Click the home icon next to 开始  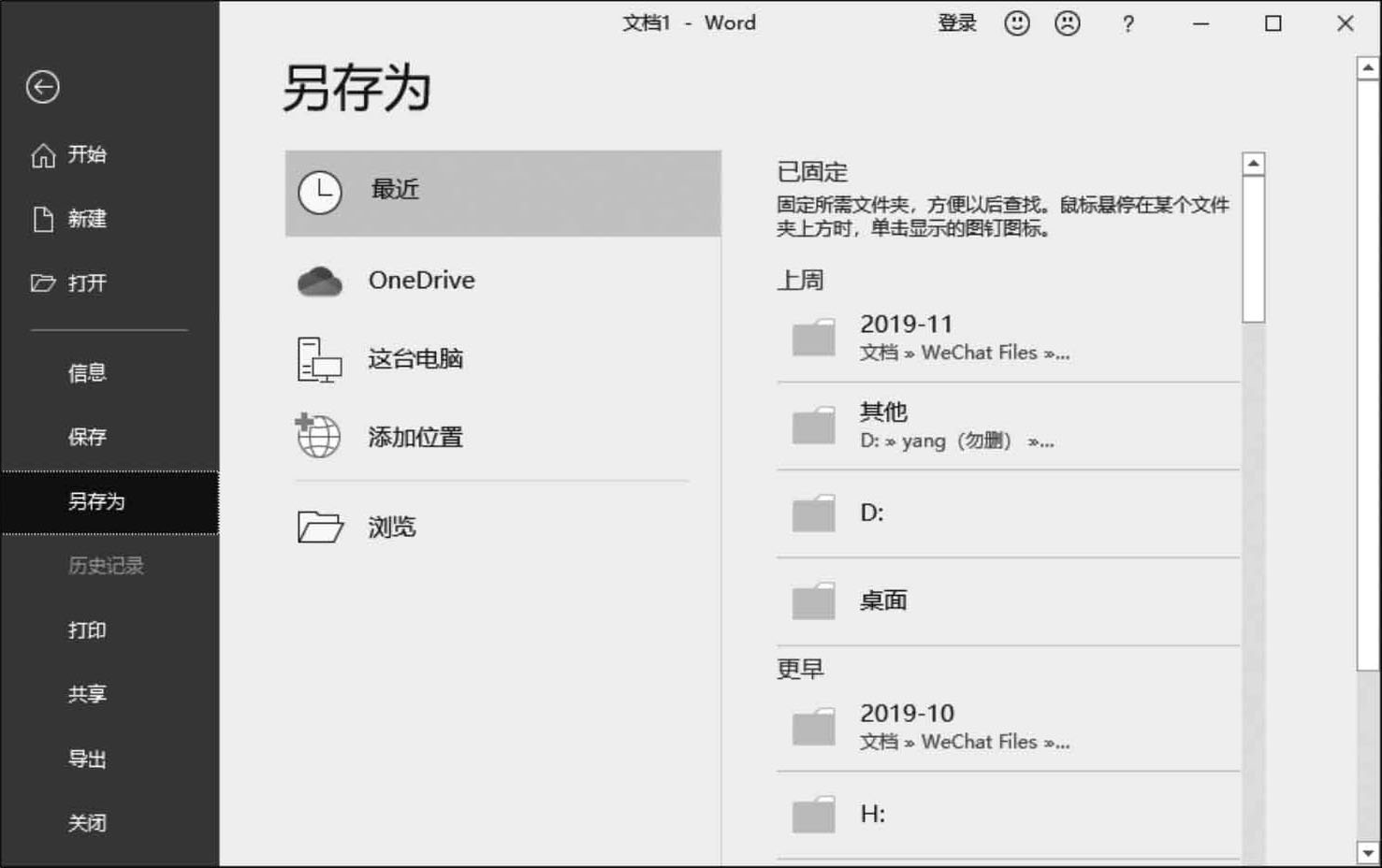click(x=43, y=155)
